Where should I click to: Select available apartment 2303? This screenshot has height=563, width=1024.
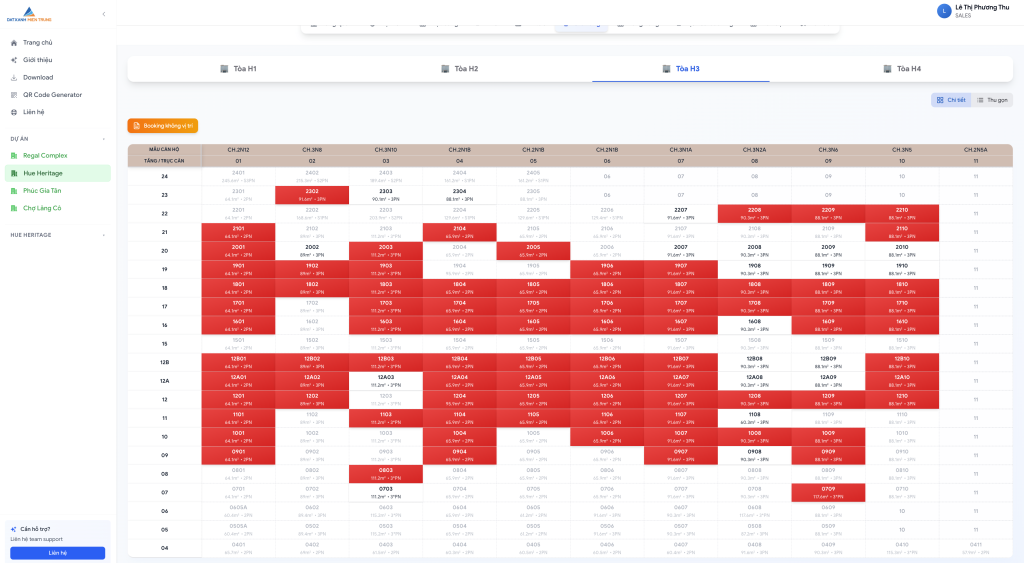click(x=386, y=194)
